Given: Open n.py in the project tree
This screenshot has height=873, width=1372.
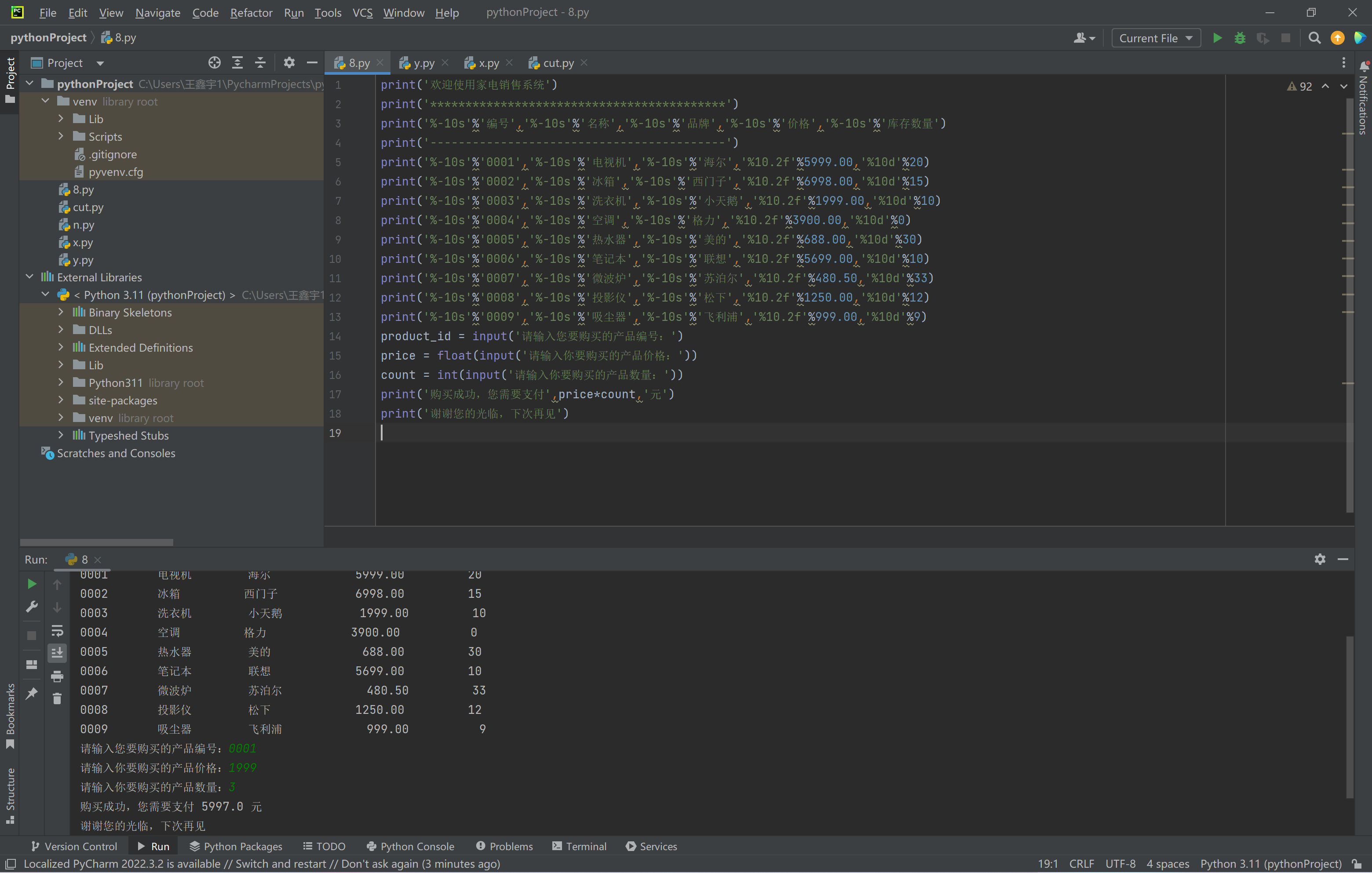Looking at the screenshot, I should click(x=83, y=224).
